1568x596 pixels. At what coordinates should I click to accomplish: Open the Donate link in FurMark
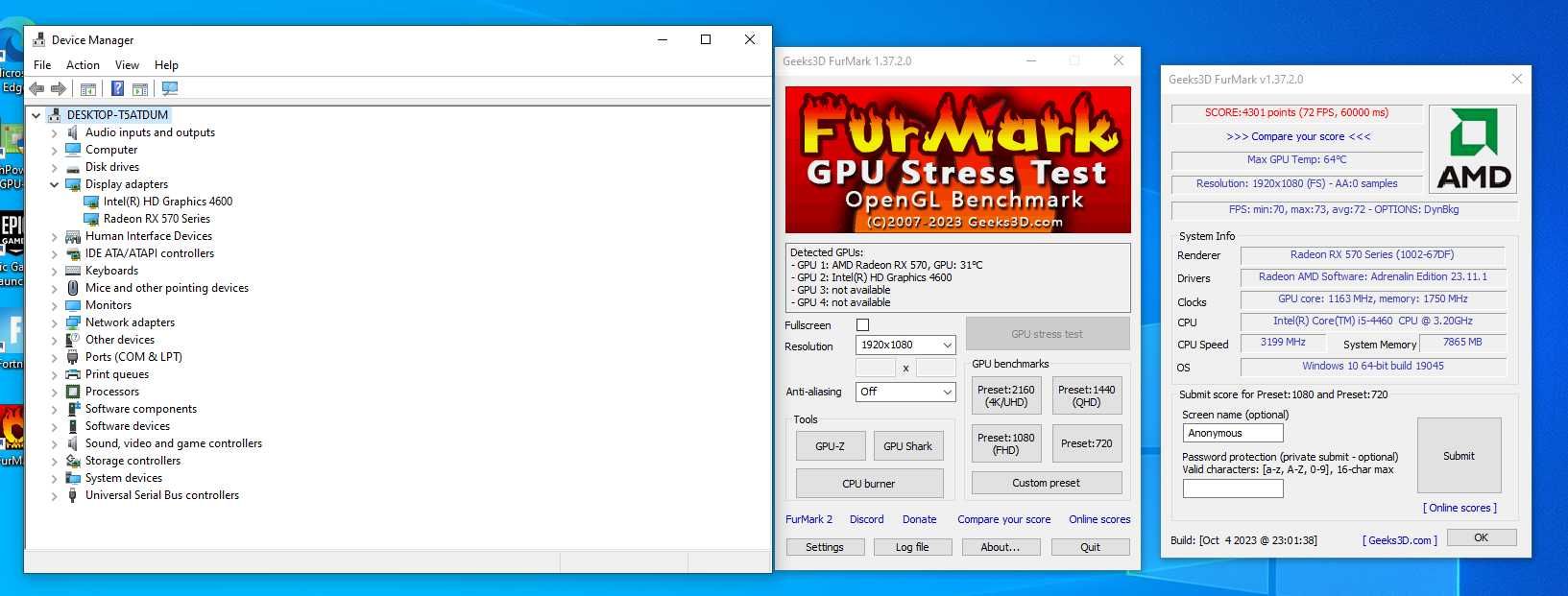[x=920, y=519]
